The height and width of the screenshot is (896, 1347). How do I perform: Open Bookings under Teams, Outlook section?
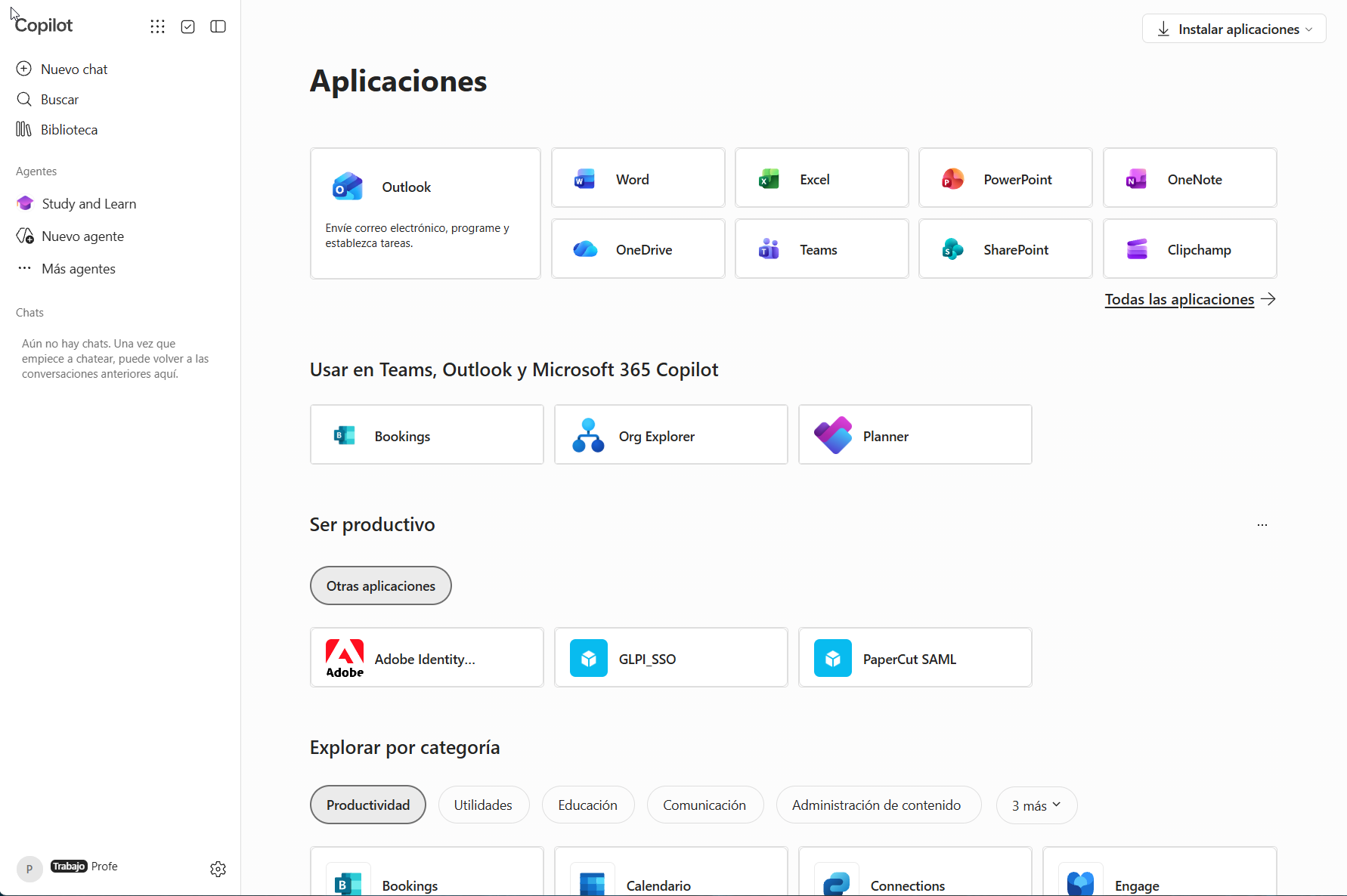point(427,434)
